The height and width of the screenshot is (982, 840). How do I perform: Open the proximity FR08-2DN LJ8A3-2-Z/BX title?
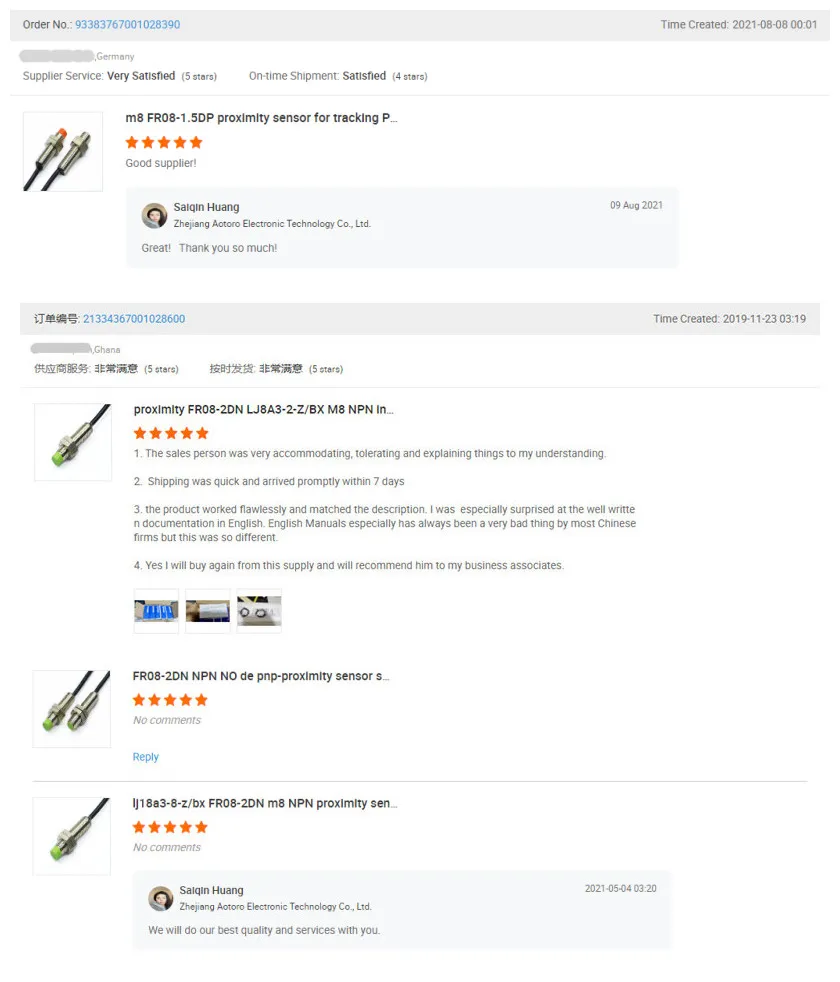click(264, 410)
